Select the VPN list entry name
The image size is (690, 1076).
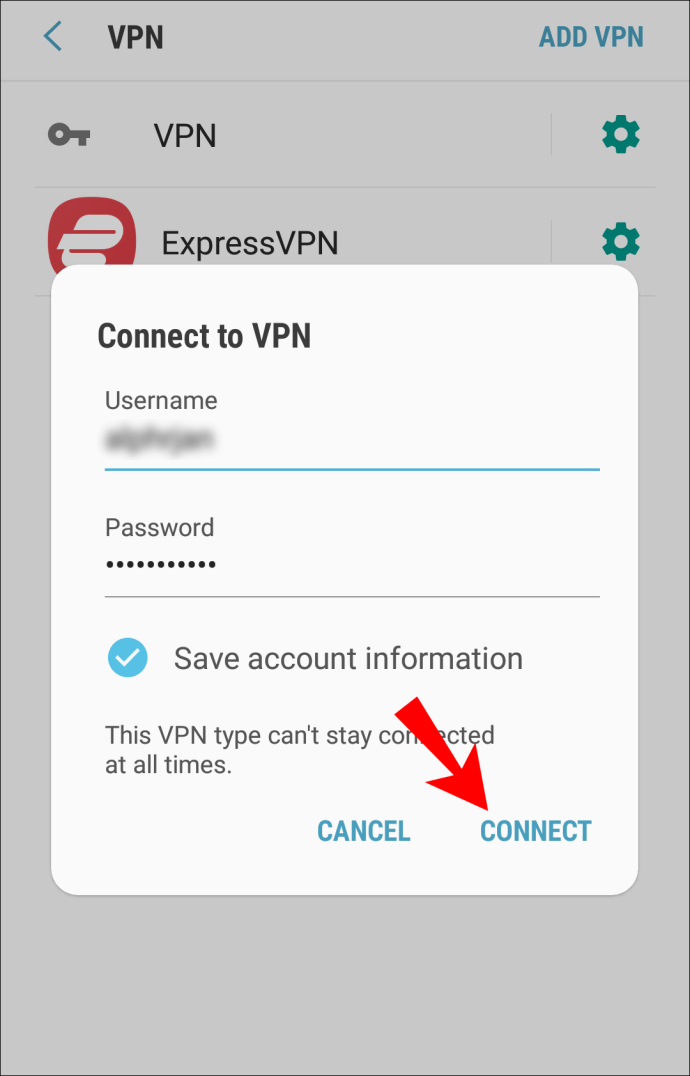point(185,135)
